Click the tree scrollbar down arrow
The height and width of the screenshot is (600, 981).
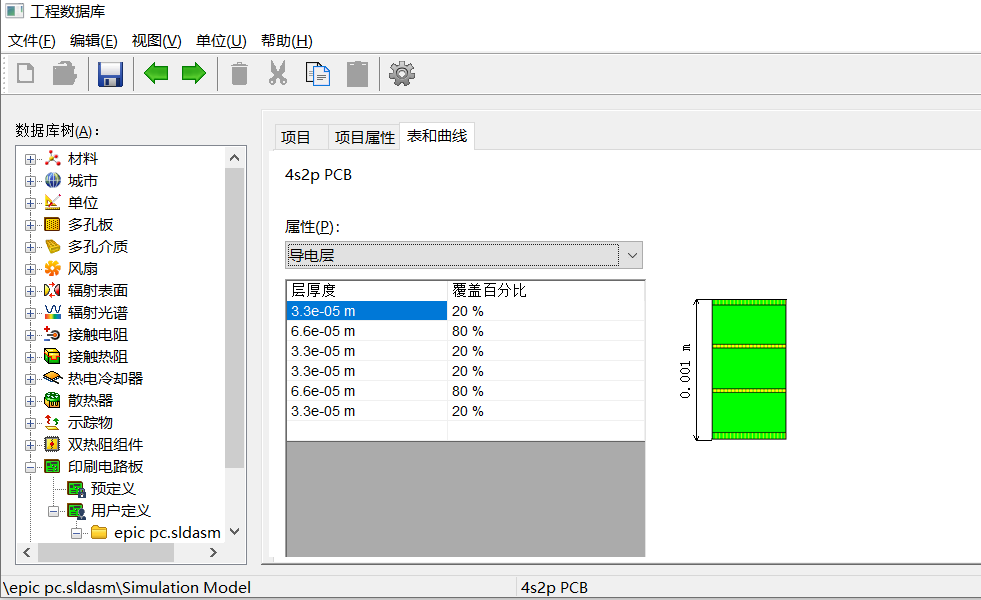233,532
